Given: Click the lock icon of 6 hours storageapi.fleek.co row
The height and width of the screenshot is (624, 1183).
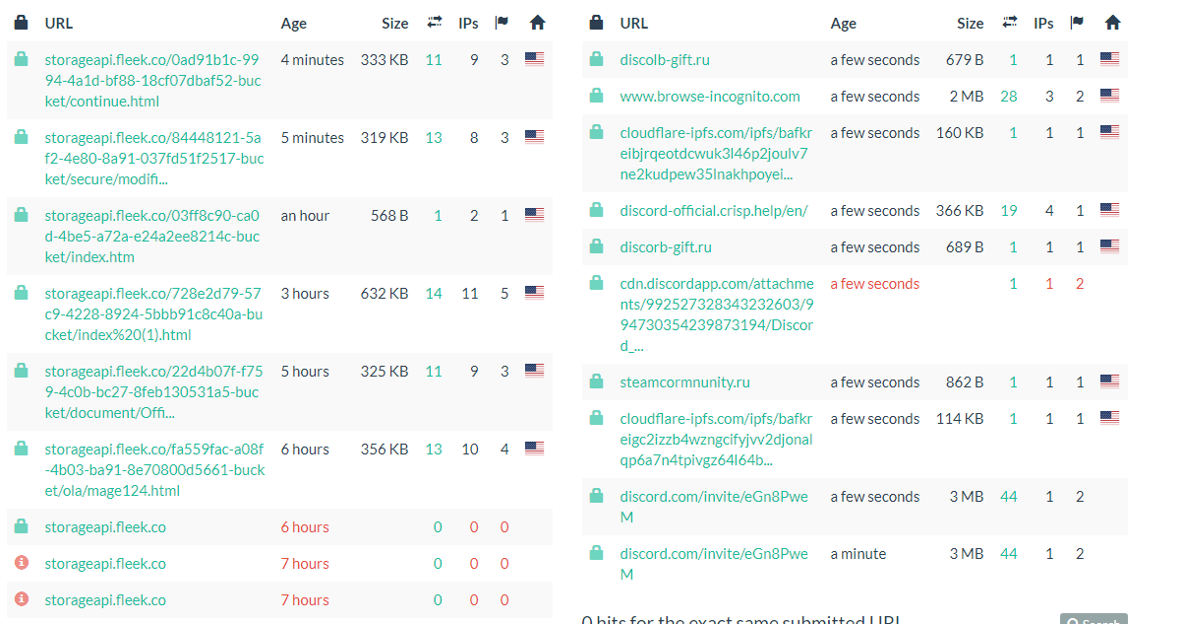Looking at the screenshot, I should coord(21,526).
